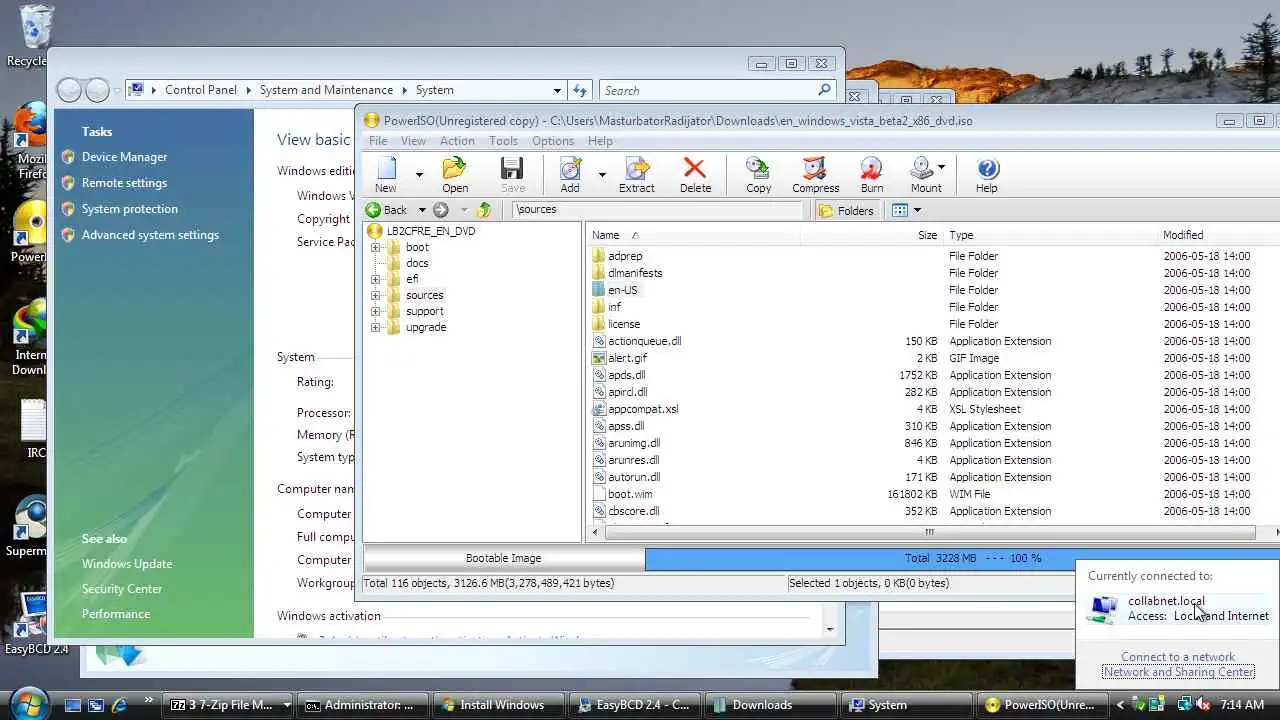Switch to Install Windows taskbar button
The width and height of the screenshot is (1280, 720).
click(500, 705)
